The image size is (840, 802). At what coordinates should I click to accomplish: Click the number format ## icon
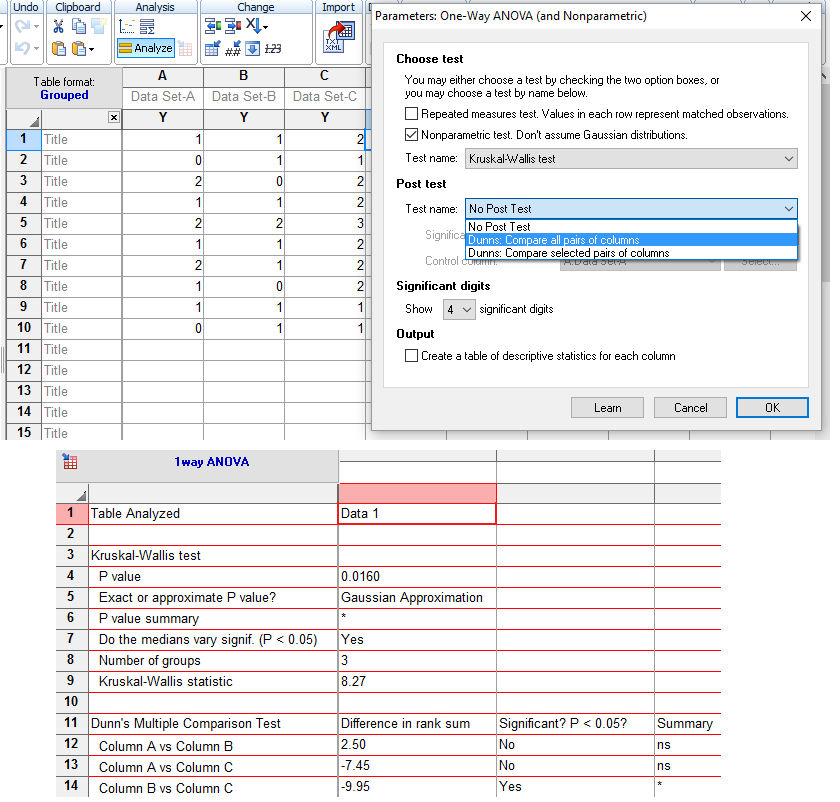pos(232,50)
